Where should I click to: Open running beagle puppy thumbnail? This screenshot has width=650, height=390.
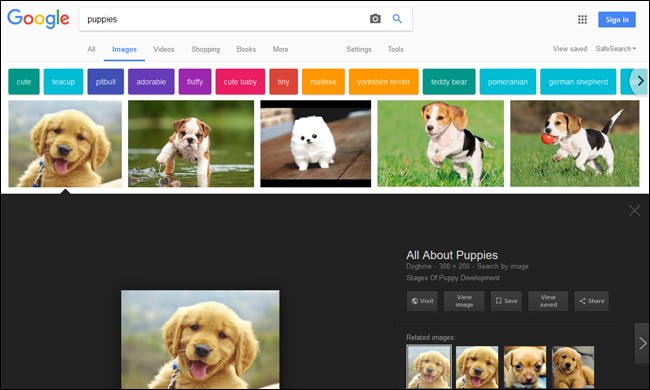441,143
